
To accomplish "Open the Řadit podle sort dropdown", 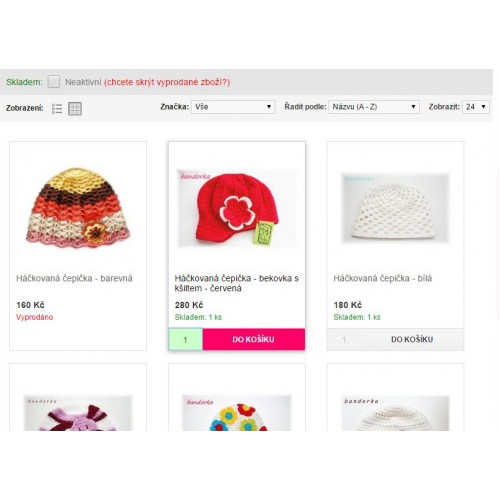I will pos(374,107).
